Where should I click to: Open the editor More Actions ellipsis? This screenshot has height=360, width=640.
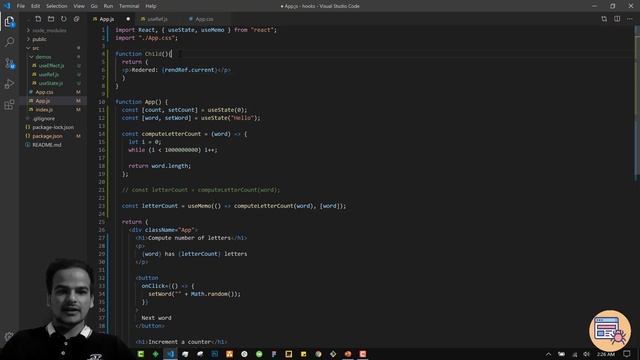click(x=630, y=19)
